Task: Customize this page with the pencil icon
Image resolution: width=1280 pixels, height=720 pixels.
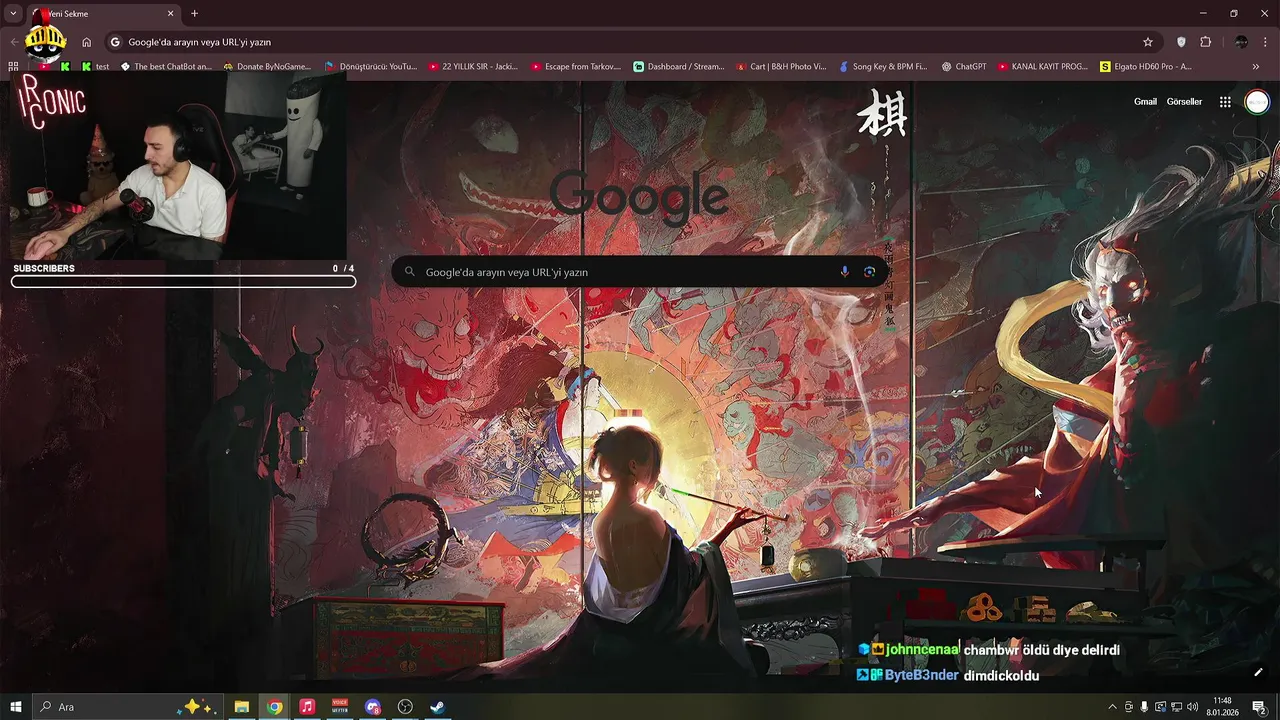Action: coord(1258,672)
